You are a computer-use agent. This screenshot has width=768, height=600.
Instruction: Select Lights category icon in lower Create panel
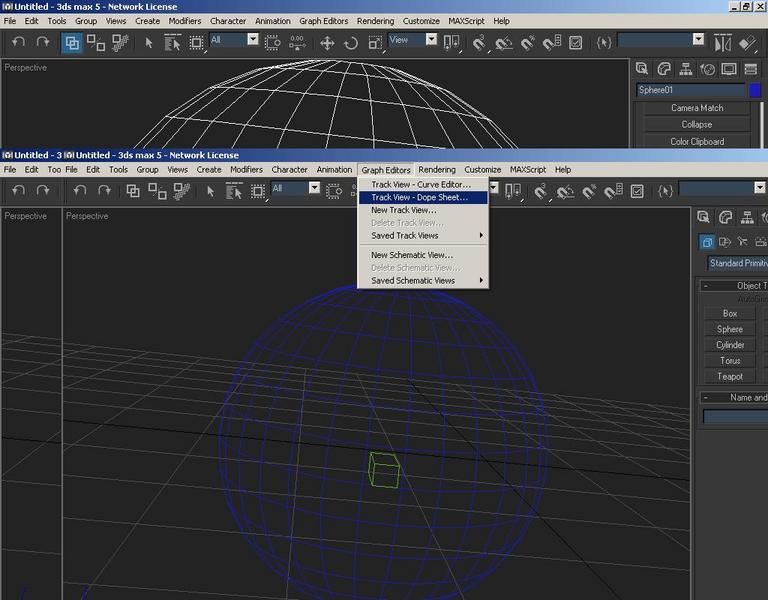[743, 241]
